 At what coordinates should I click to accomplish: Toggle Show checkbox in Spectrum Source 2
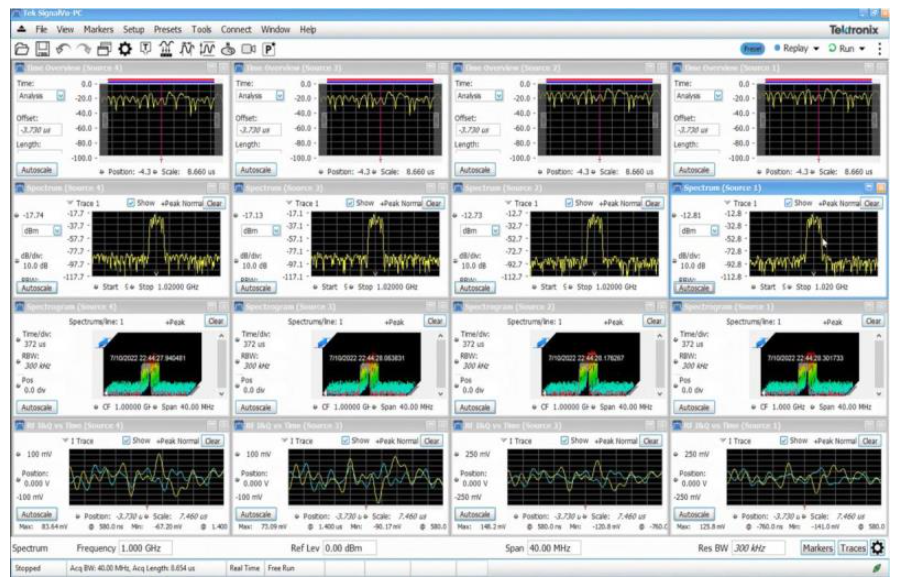click(x=569, y=203)
